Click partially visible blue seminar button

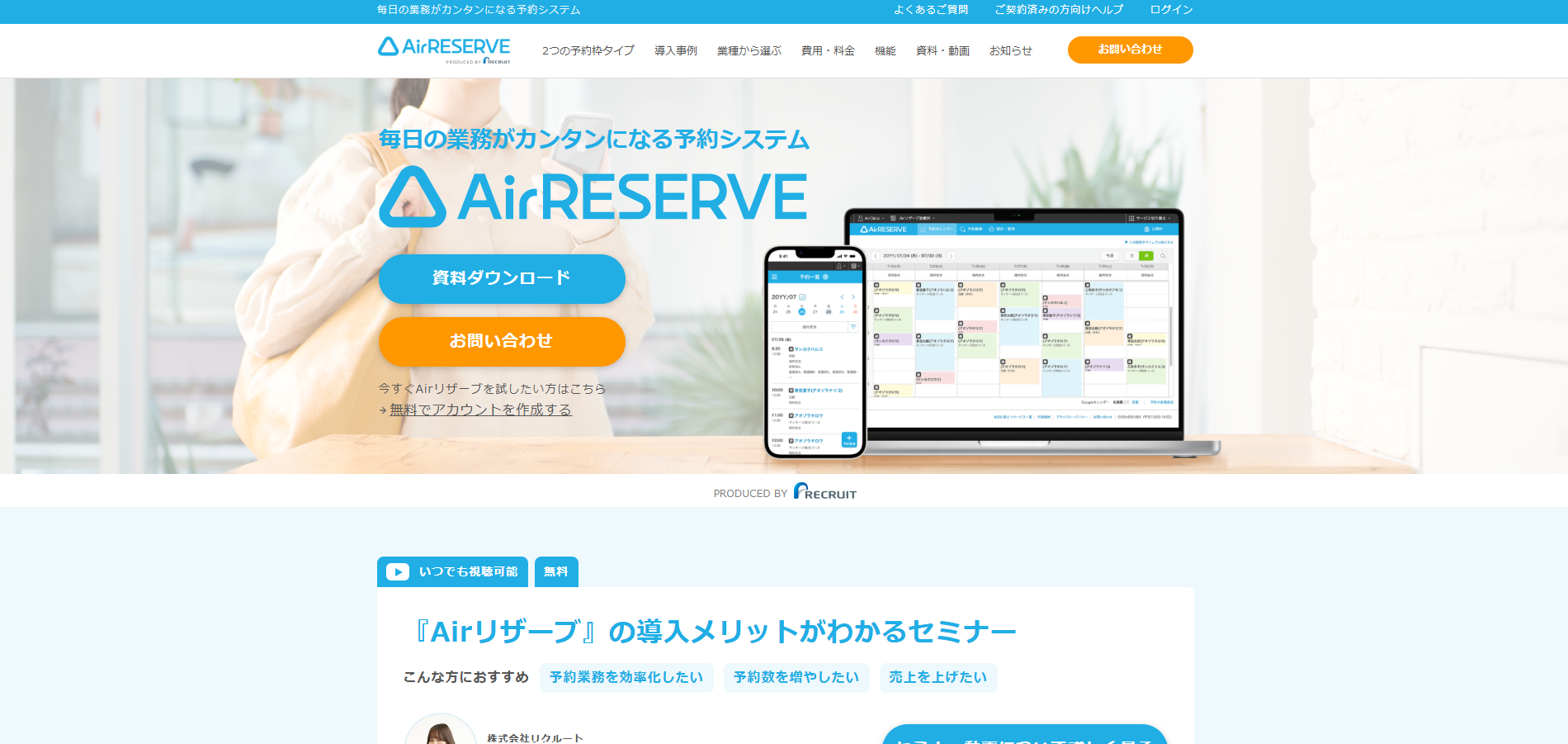(x=1024, y=734)
